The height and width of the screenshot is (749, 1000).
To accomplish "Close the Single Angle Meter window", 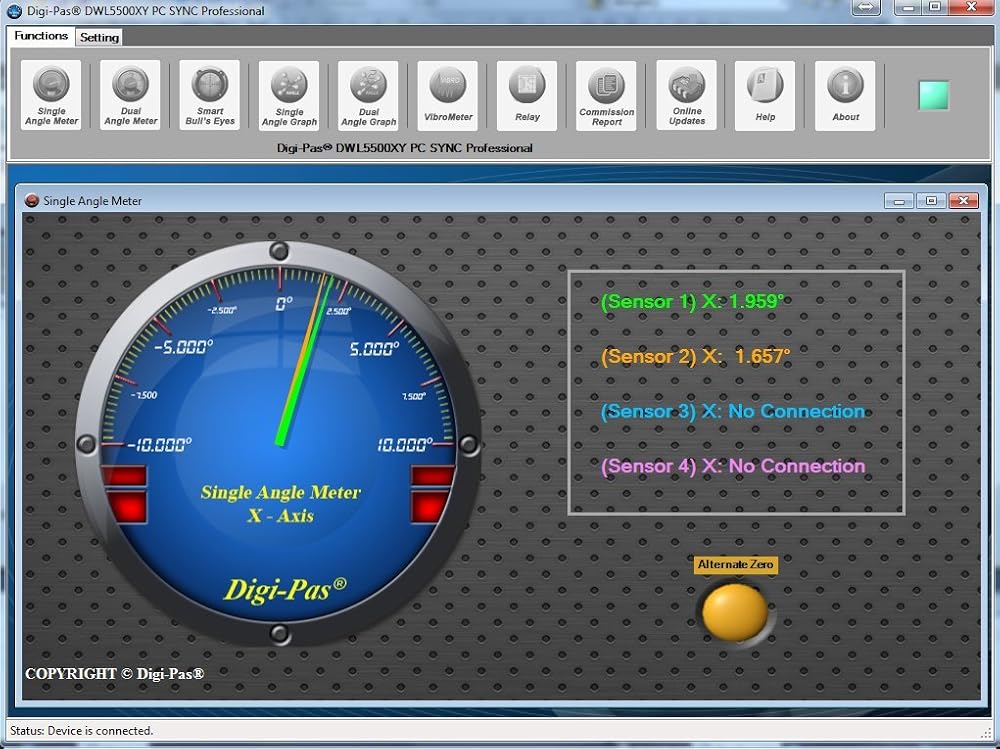I will click(964, 201).
